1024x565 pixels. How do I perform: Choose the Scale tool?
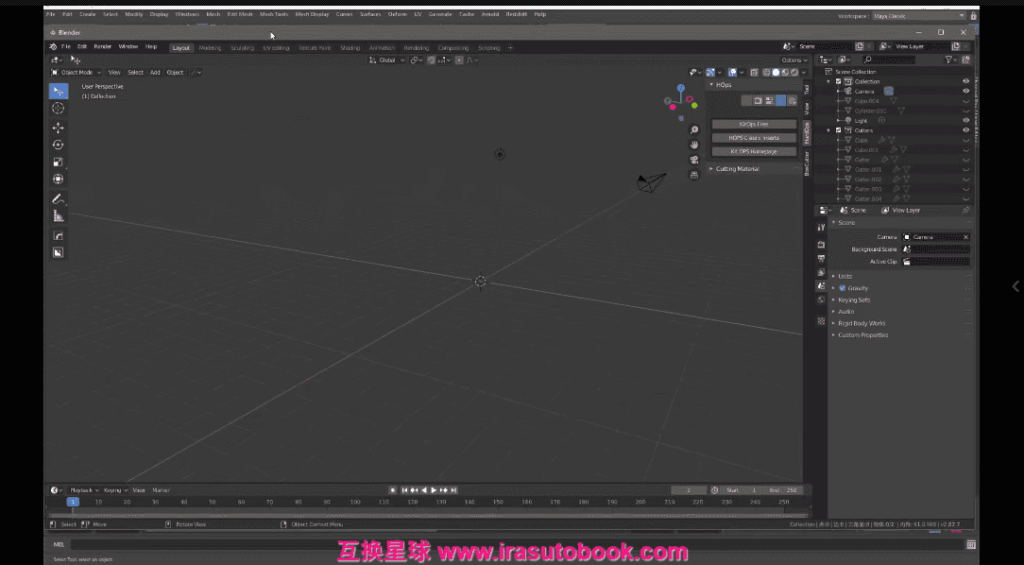tap(58, 162)
